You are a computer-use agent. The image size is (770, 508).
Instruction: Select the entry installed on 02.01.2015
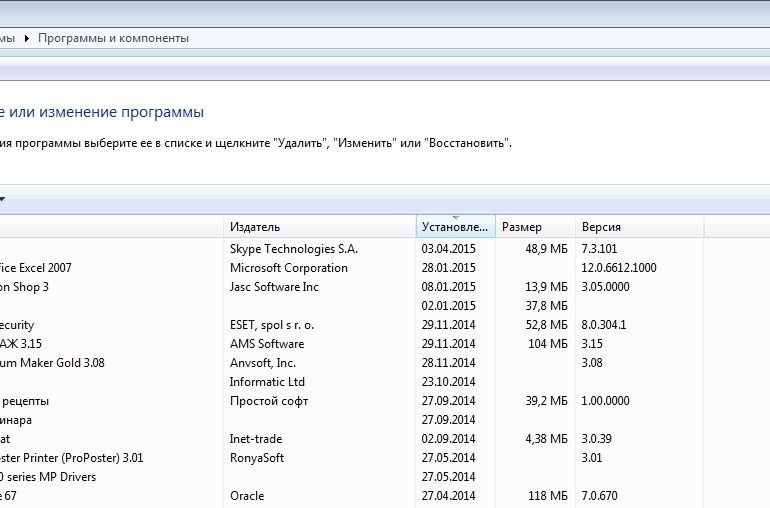coord(448,306)
